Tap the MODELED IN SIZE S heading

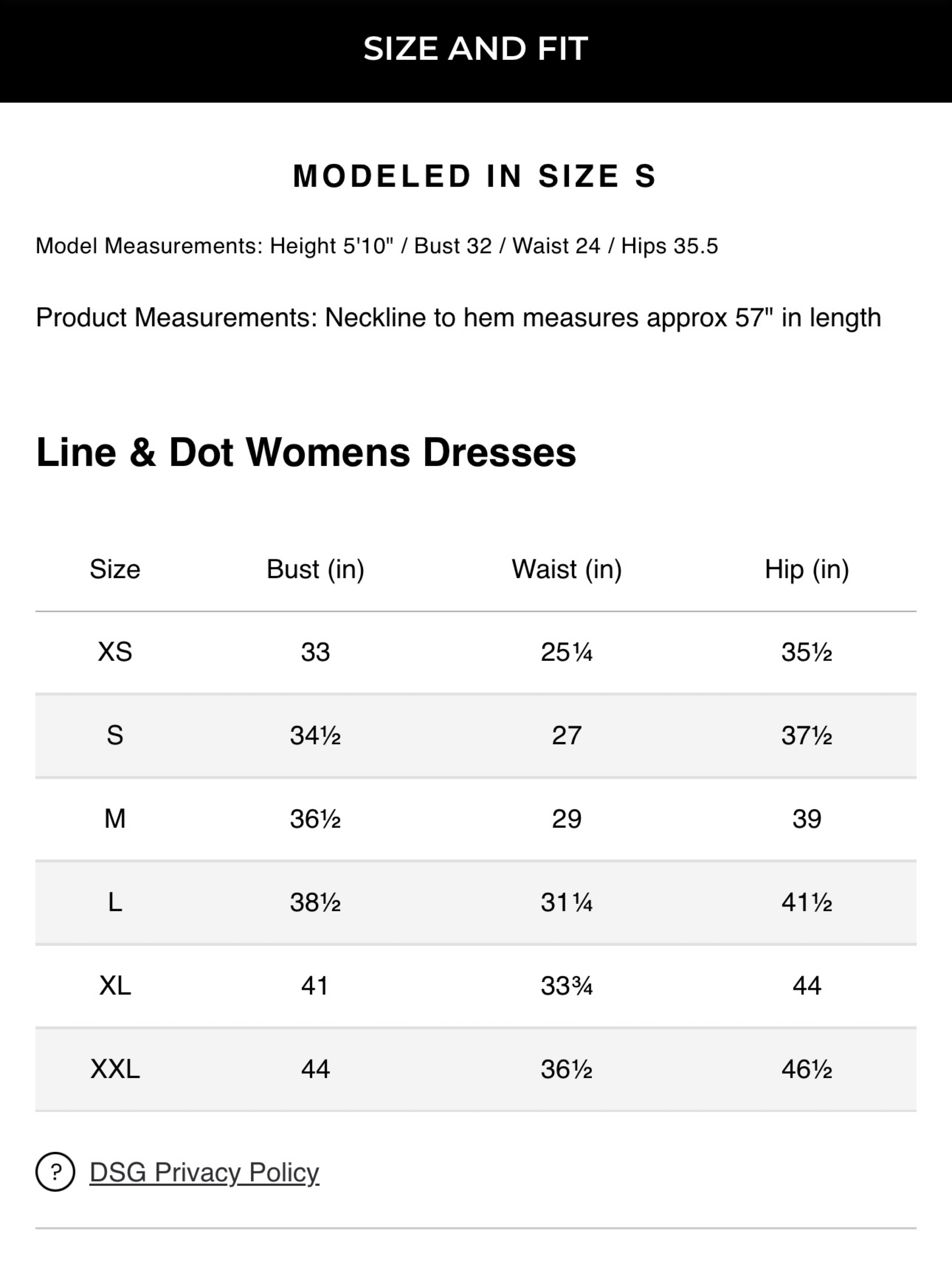click(474, 176)
